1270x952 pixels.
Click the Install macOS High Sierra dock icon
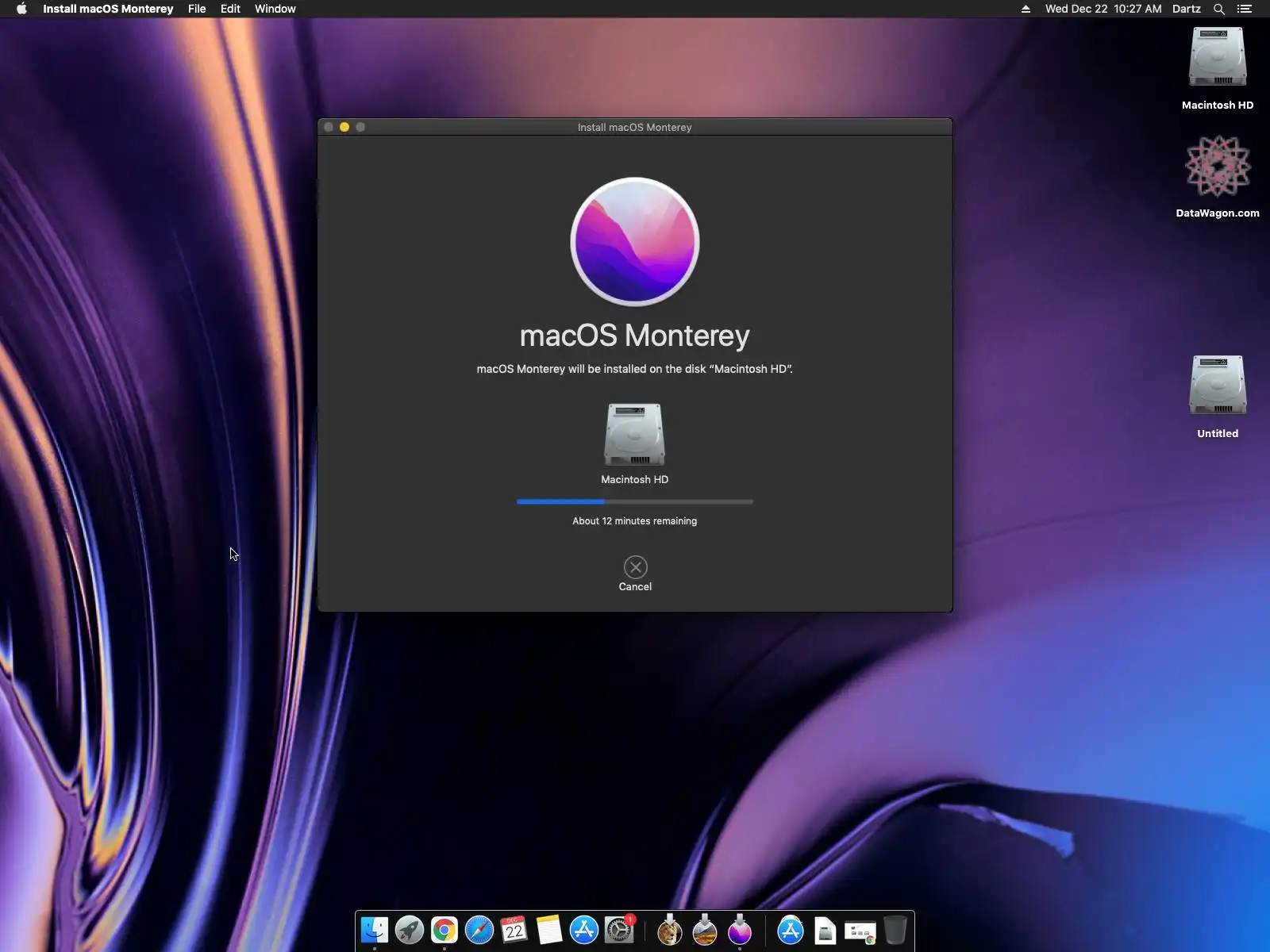click(705, 930)
